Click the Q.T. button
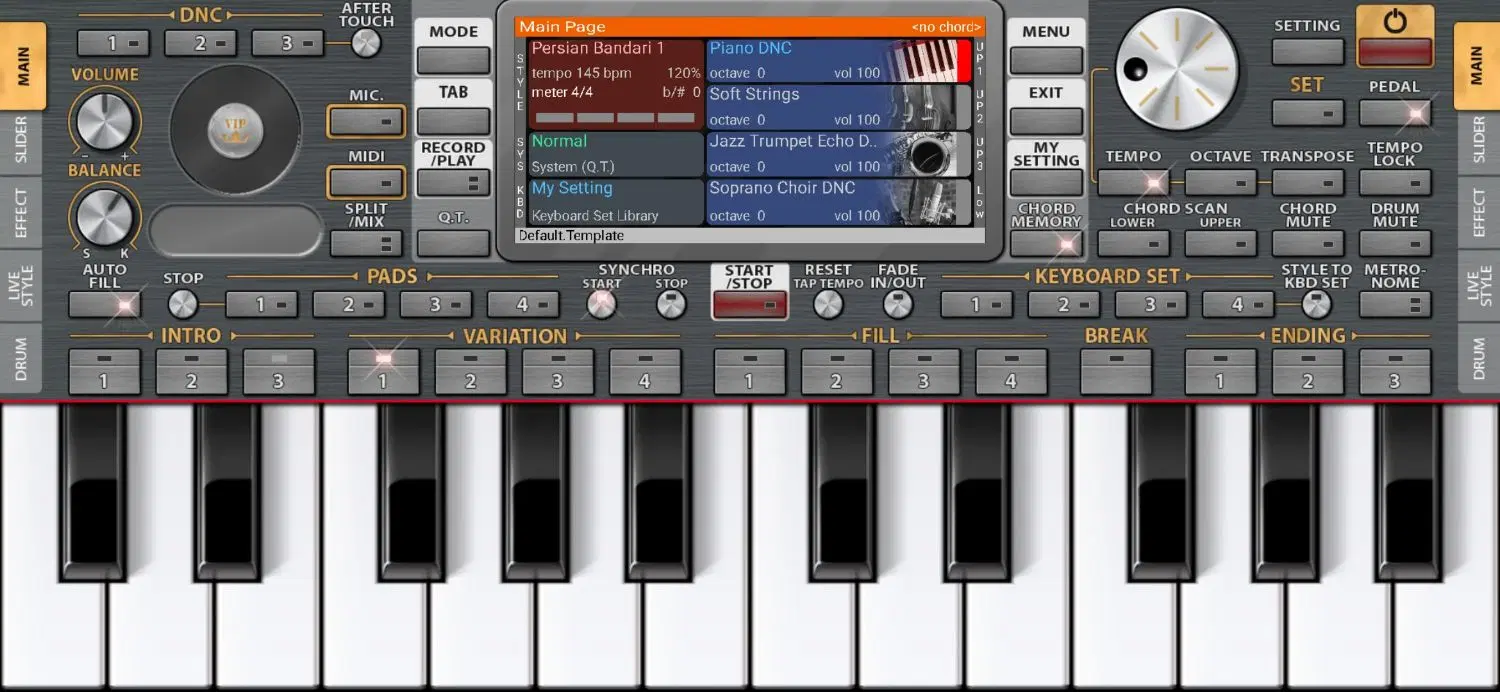Screen dimensions: 1500x692 point(453,243)
